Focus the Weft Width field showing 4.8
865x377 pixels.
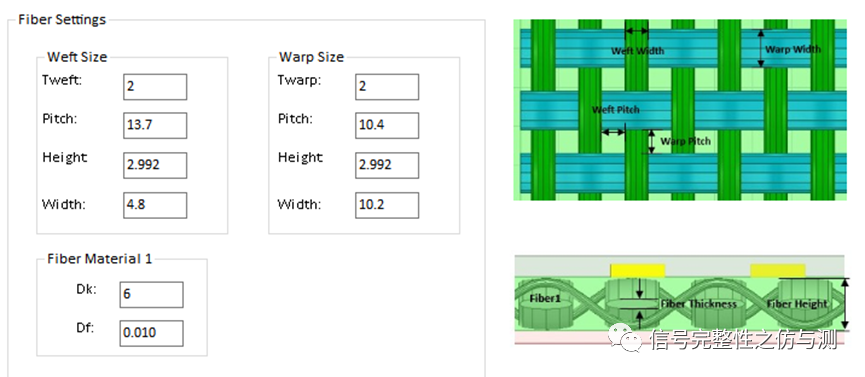click(155, 205)
